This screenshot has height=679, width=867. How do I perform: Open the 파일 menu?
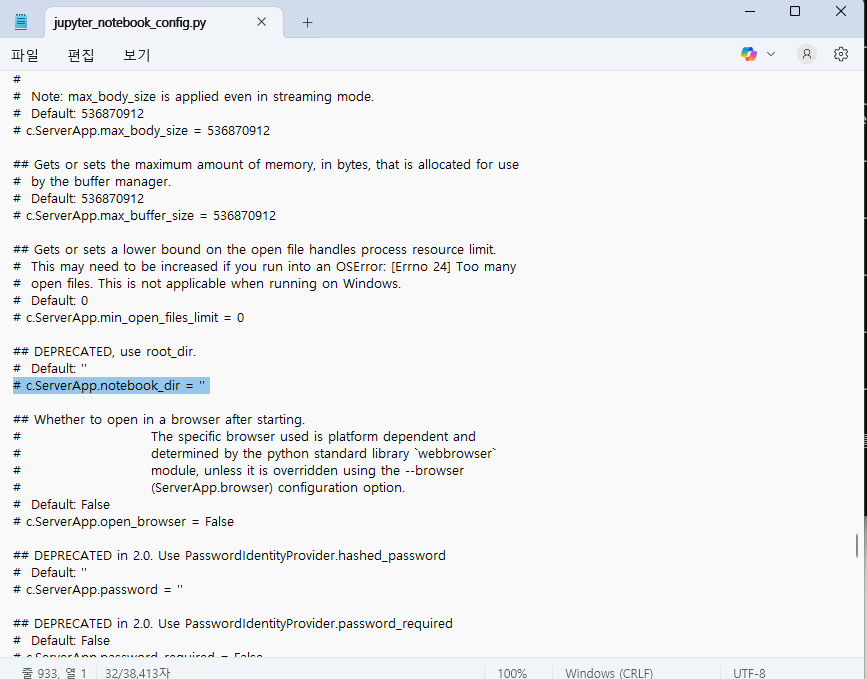[25, 55]
